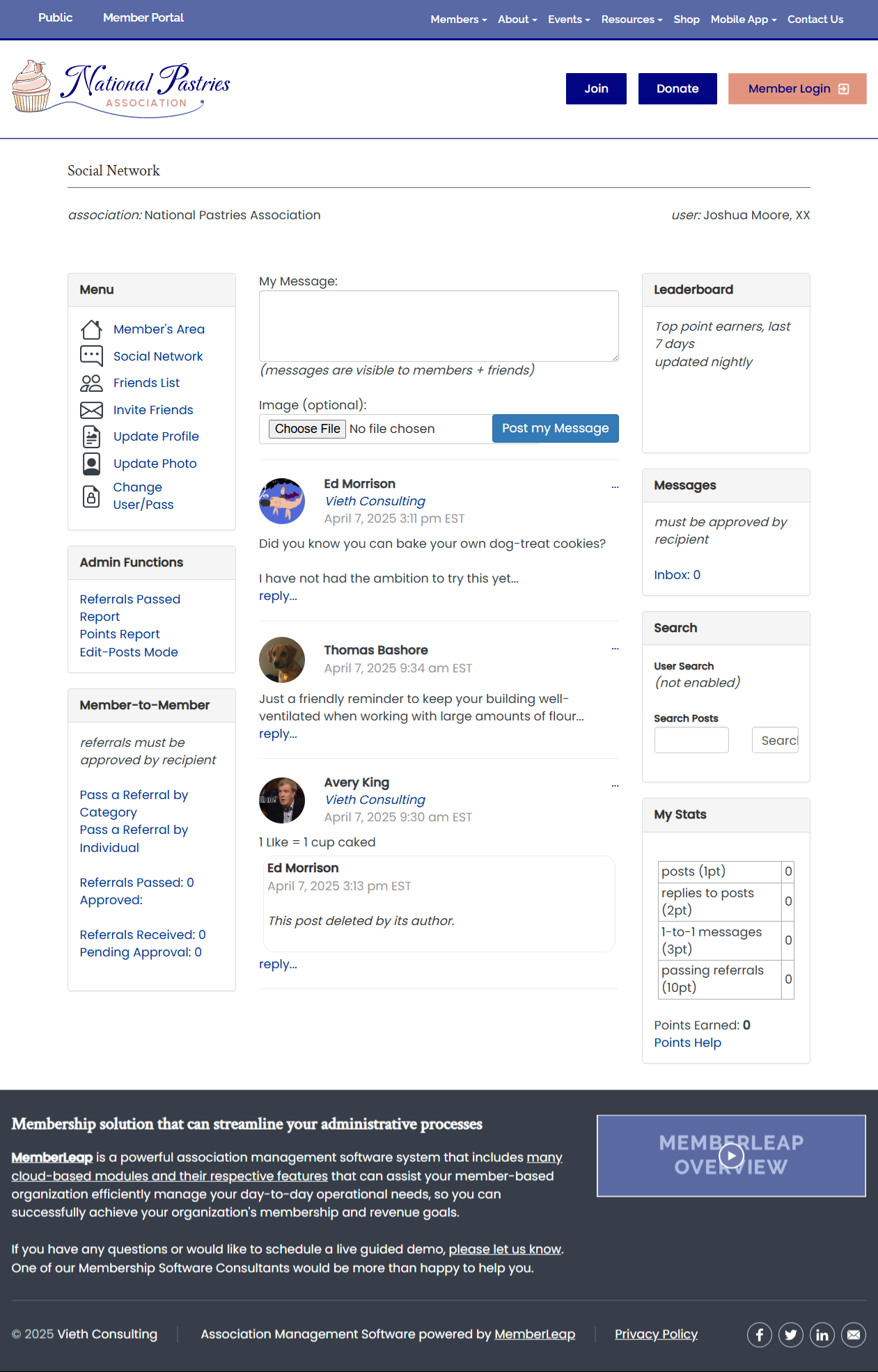Viewport: 878px width, 1372px height.
Task: Expand the Members dropdown menu
Action: tap(458, 19)
